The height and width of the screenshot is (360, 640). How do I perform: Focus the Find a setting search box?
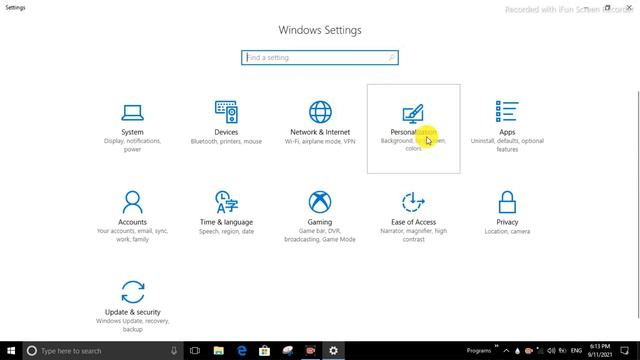[x=320, y=58]
